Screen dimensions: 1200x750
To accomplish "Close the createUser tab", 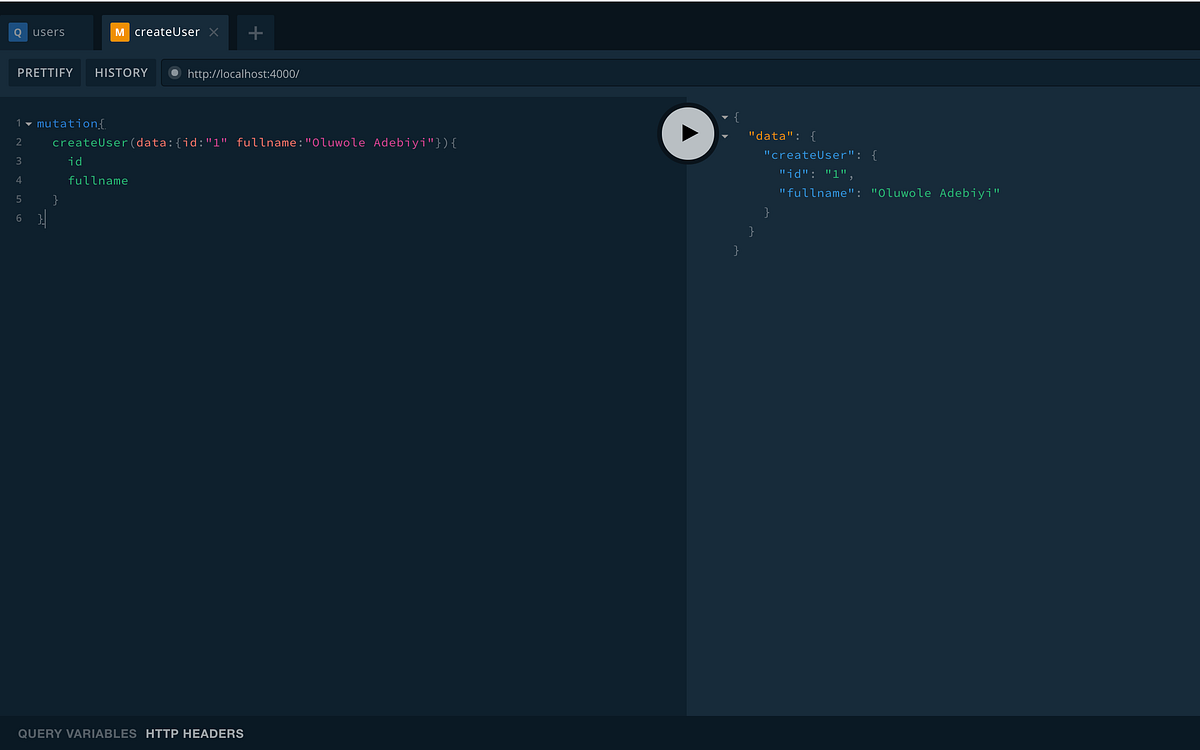I will point(213,32).
